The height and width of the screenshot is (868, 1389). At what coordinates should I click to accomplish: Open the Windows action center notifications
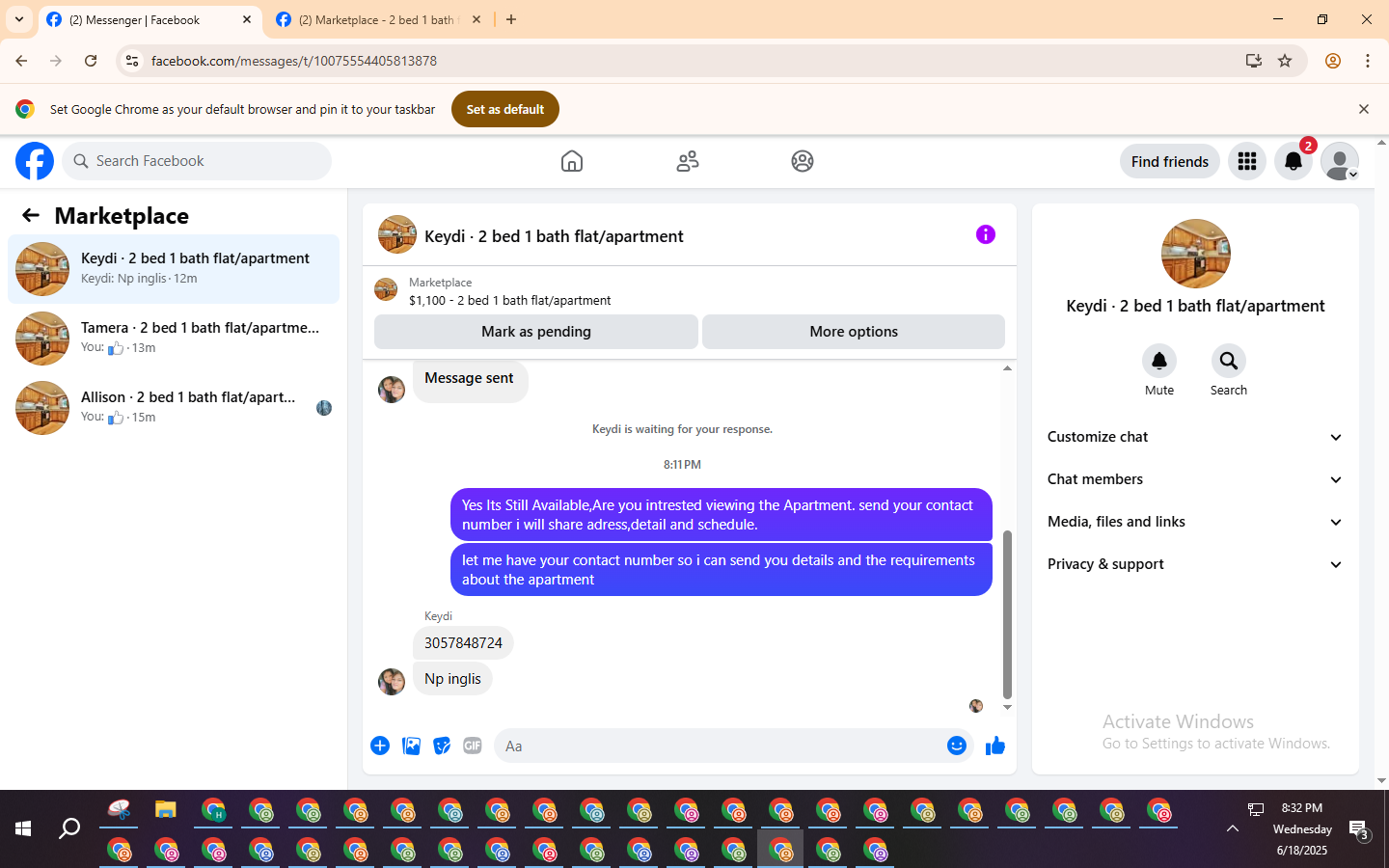point(1359,829)
